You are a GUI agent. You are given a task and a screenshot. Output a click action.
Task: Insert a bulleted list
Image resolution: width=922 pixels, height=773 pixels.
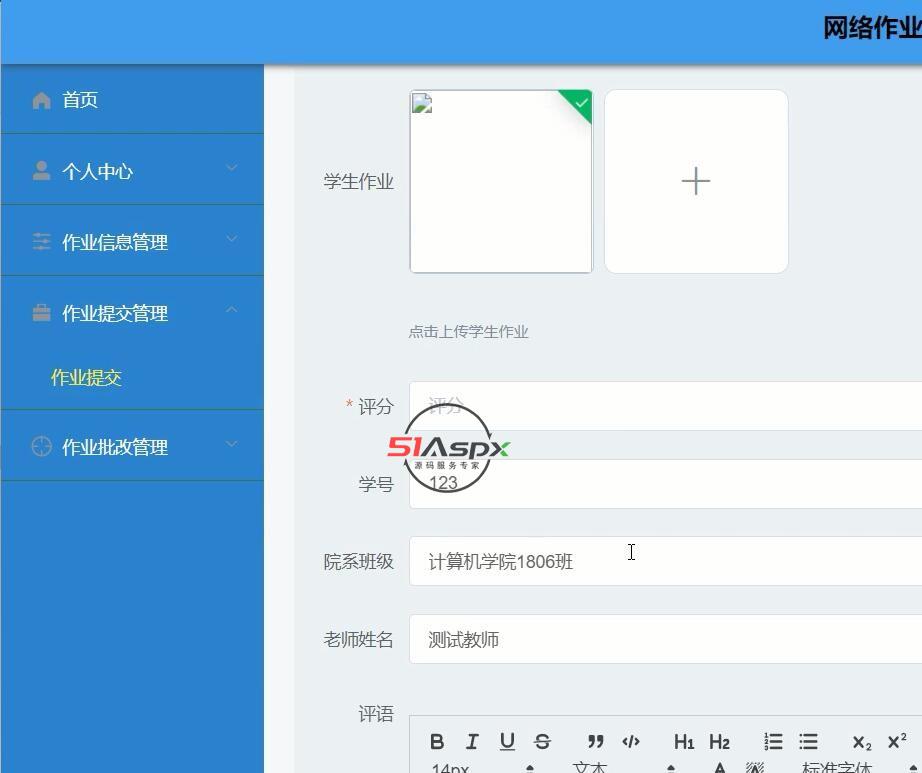[x=808, y=741]
